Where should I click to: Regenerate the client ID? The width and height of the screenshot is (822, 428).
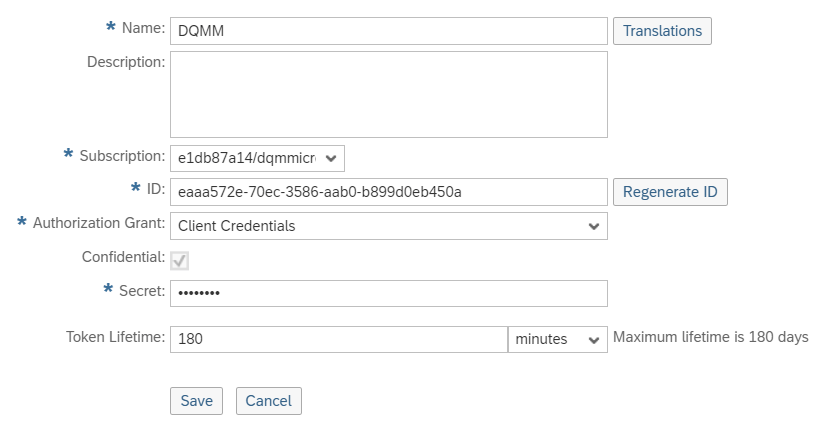click(670, 192)
